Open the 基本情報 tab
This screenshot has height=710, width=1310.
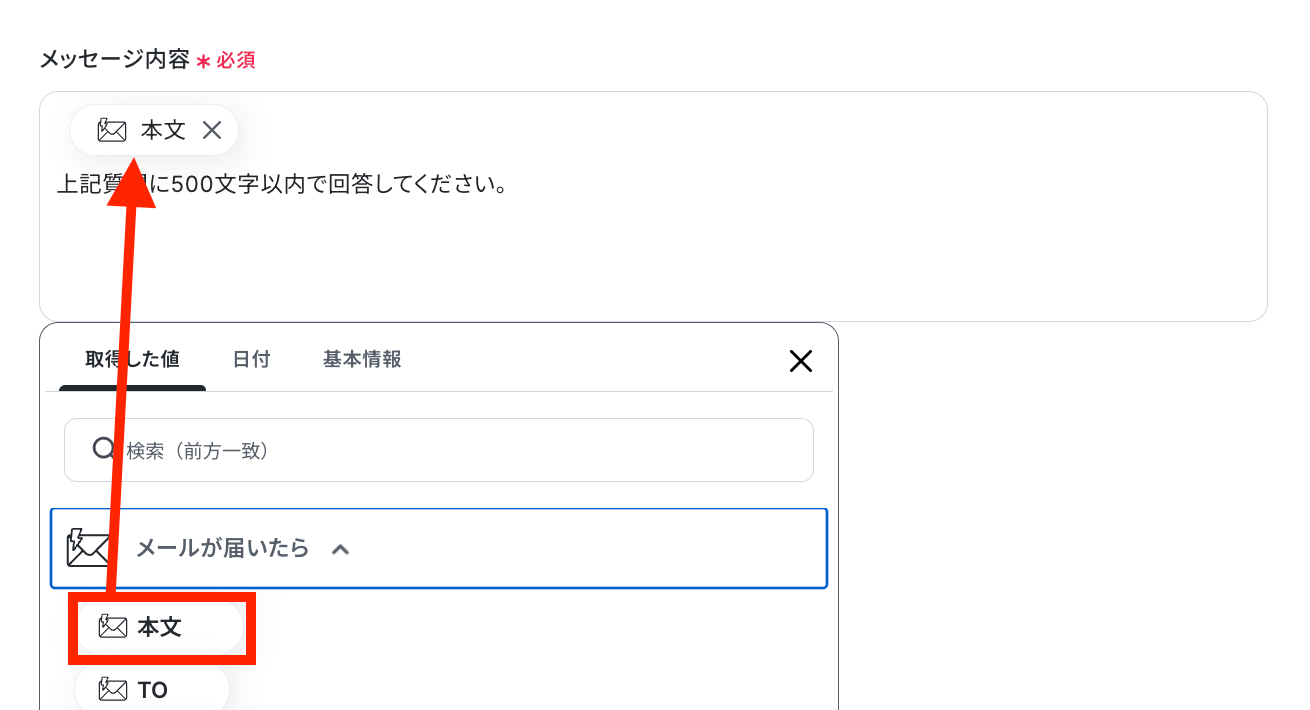pyautogui.click(x=362, y=360)
